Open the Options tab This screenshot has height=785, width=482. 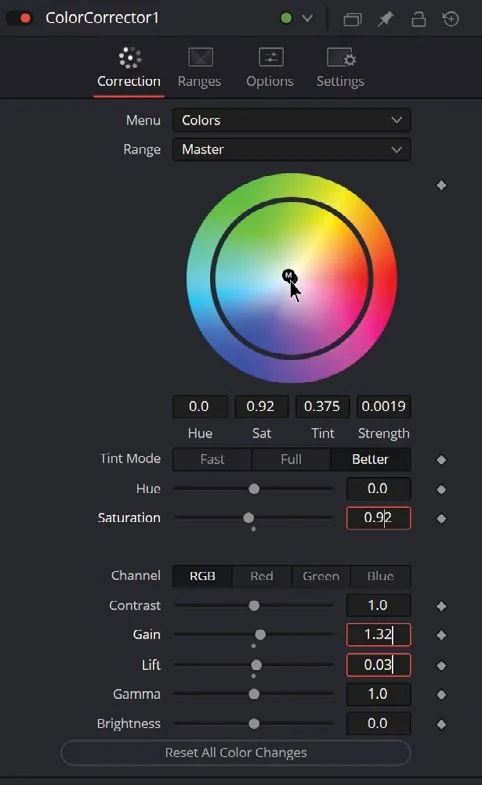270,68
